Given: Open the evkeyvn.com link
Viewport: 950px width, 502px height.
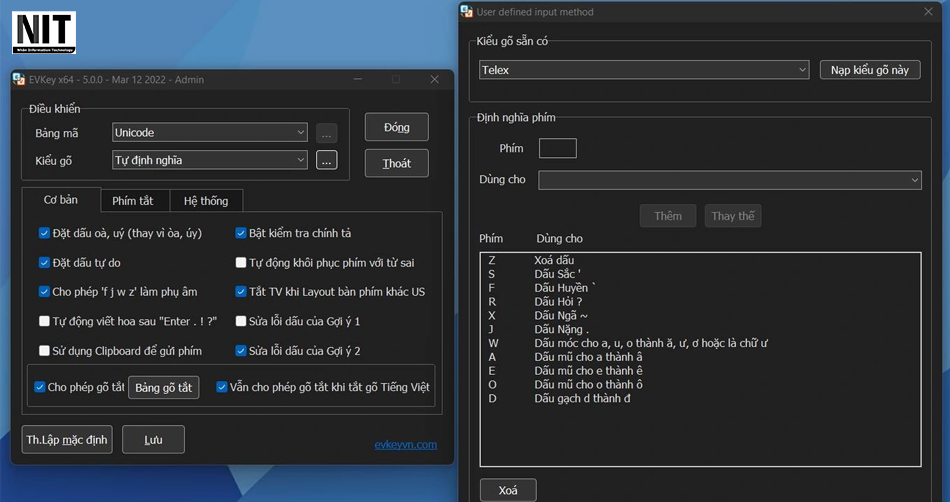Looking at the screenshot, I should coord(405,444).
